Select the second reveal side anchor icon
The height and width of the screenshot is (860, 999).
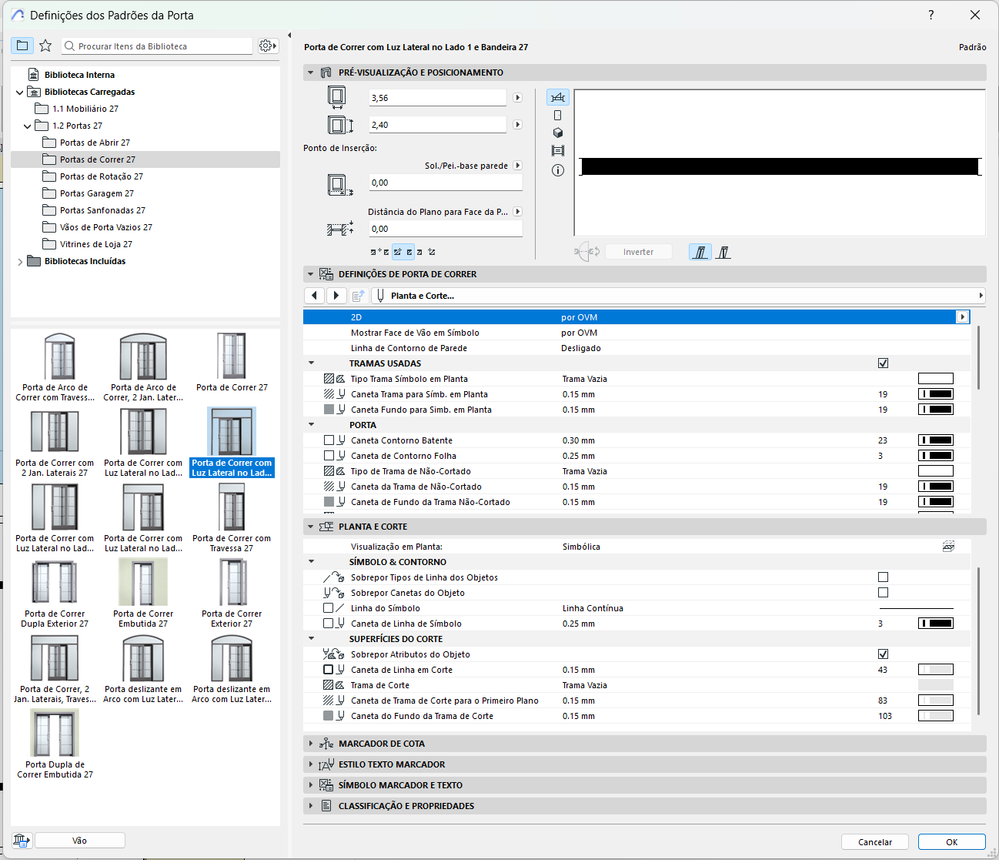723,252
